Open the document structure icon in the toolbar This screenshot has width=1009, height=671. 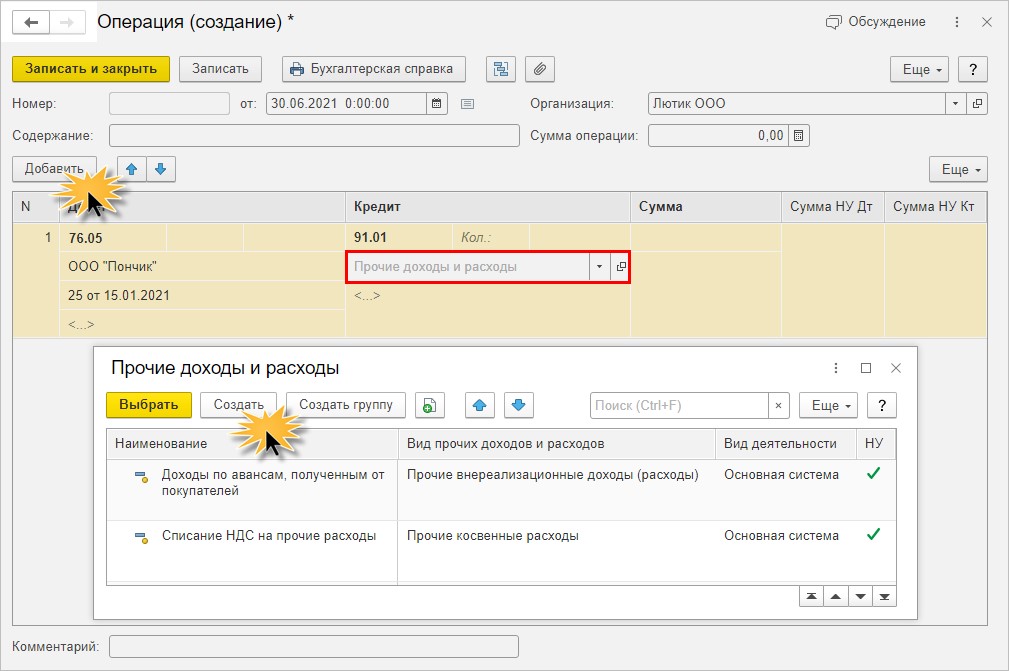pos(501,69)
